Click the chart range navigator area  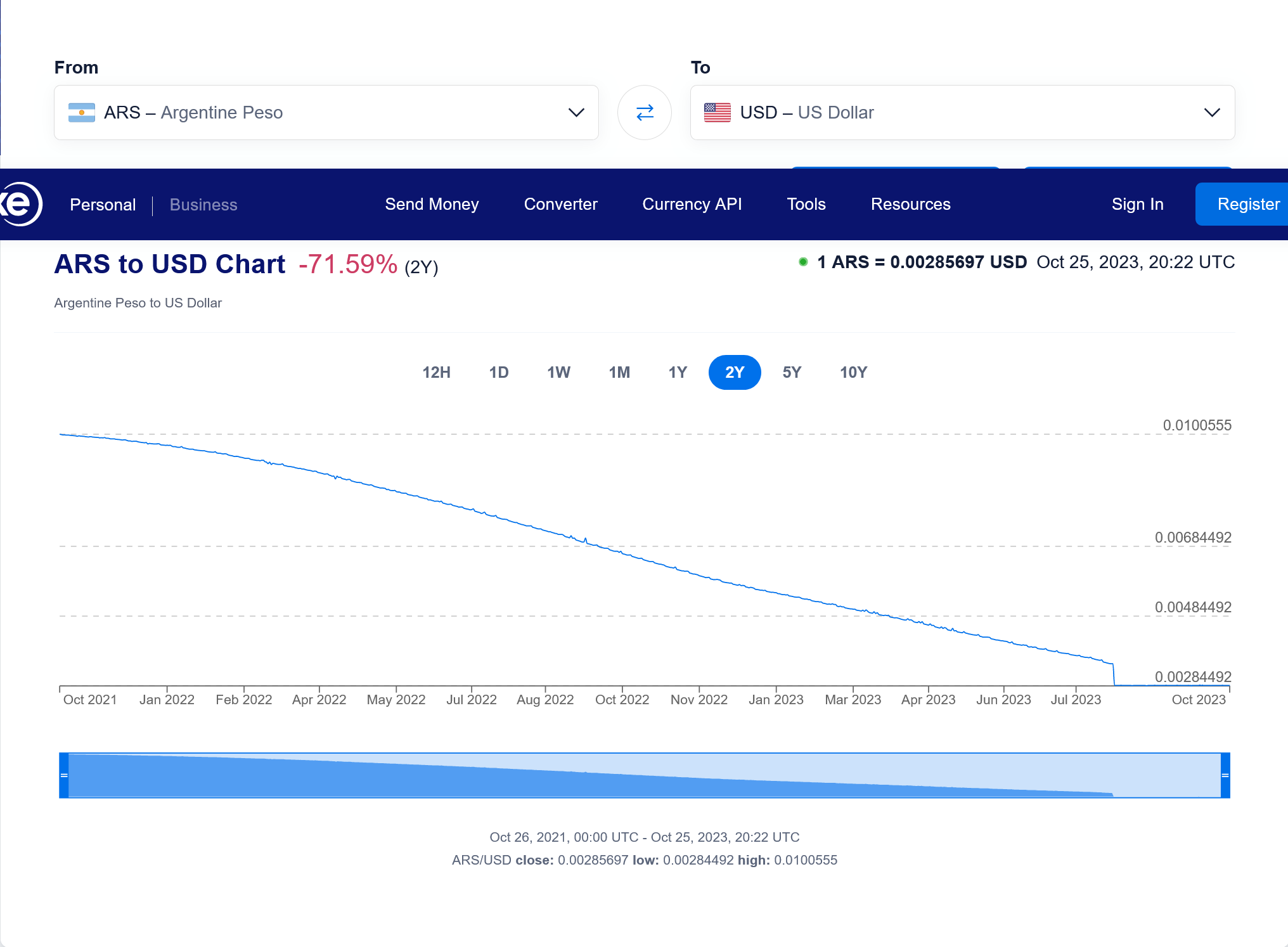click(x=645, y=775)
